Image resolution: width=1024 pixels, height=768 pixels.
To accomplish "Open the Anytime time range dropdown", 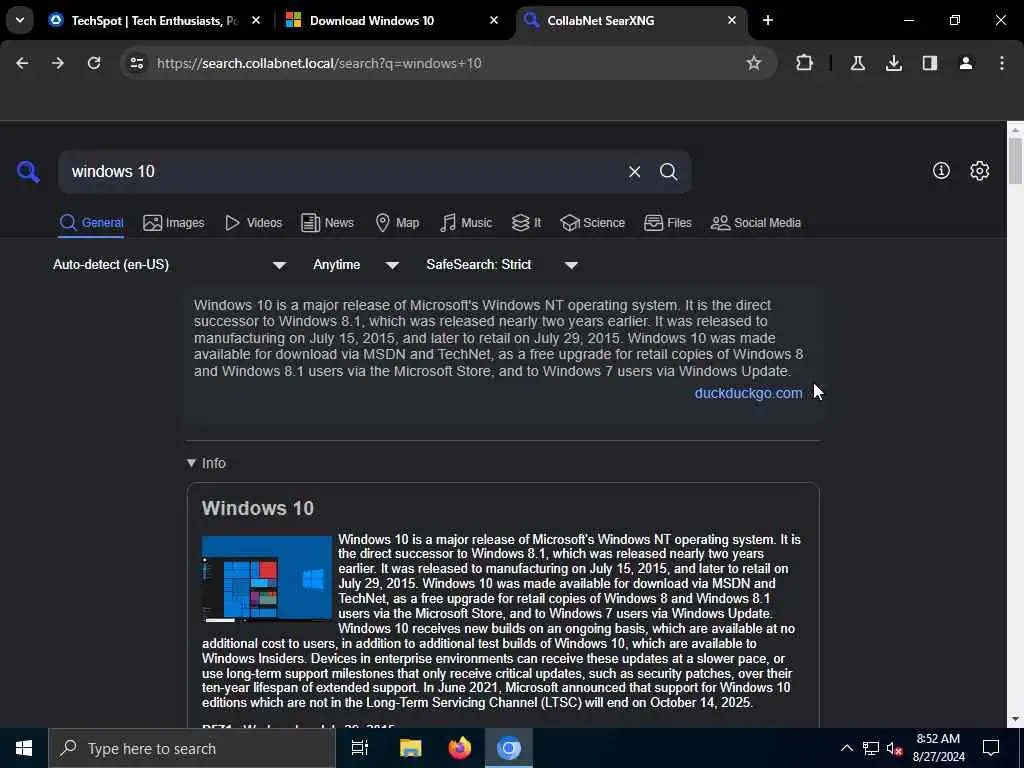I will pos(356,264).
